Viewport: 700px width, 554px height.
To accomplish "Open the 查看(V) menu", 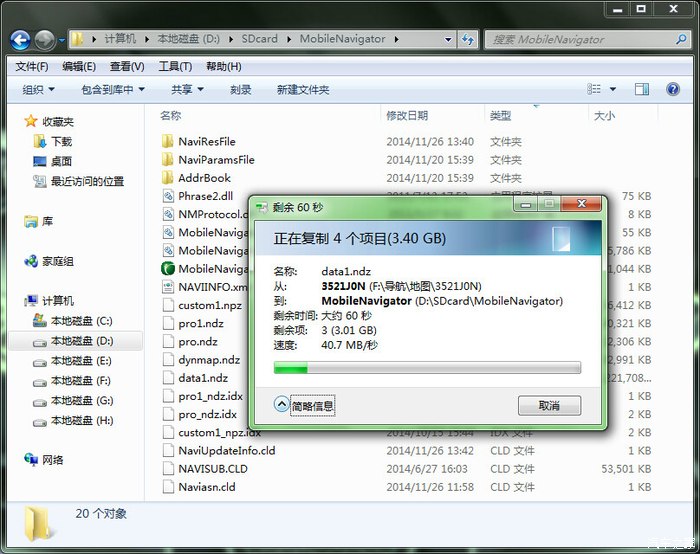I will pyautogui.click(x=127, y=67).
